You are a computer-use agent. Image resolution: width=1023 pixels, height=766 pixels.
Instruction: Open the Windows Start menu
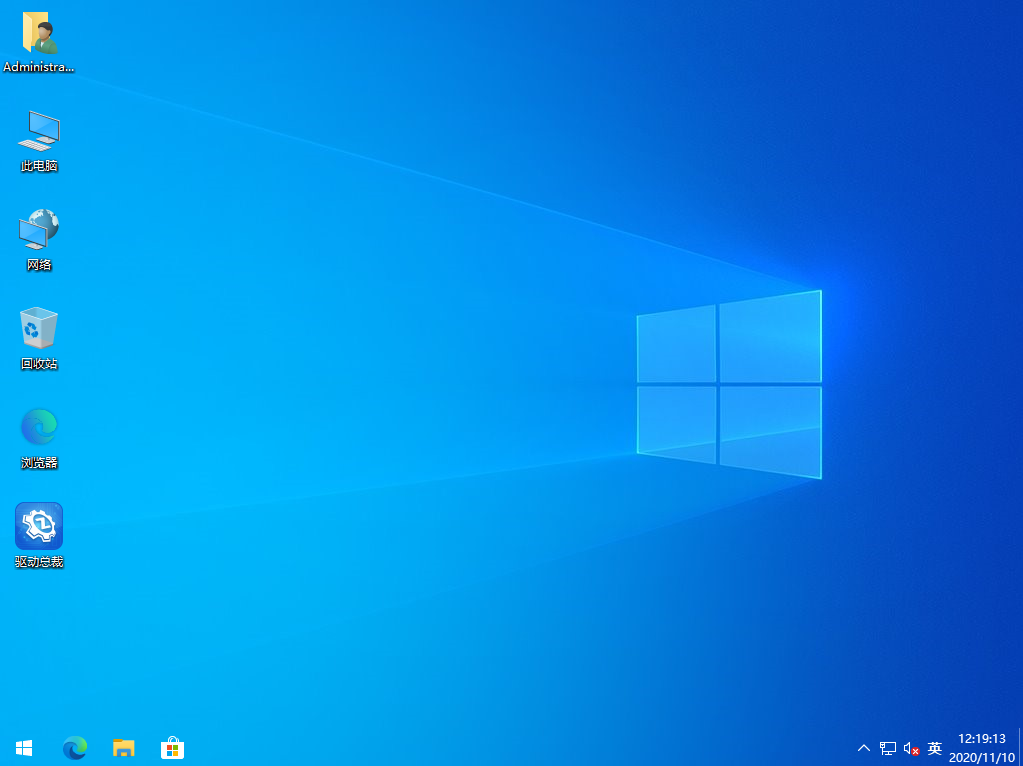[24, 748]
